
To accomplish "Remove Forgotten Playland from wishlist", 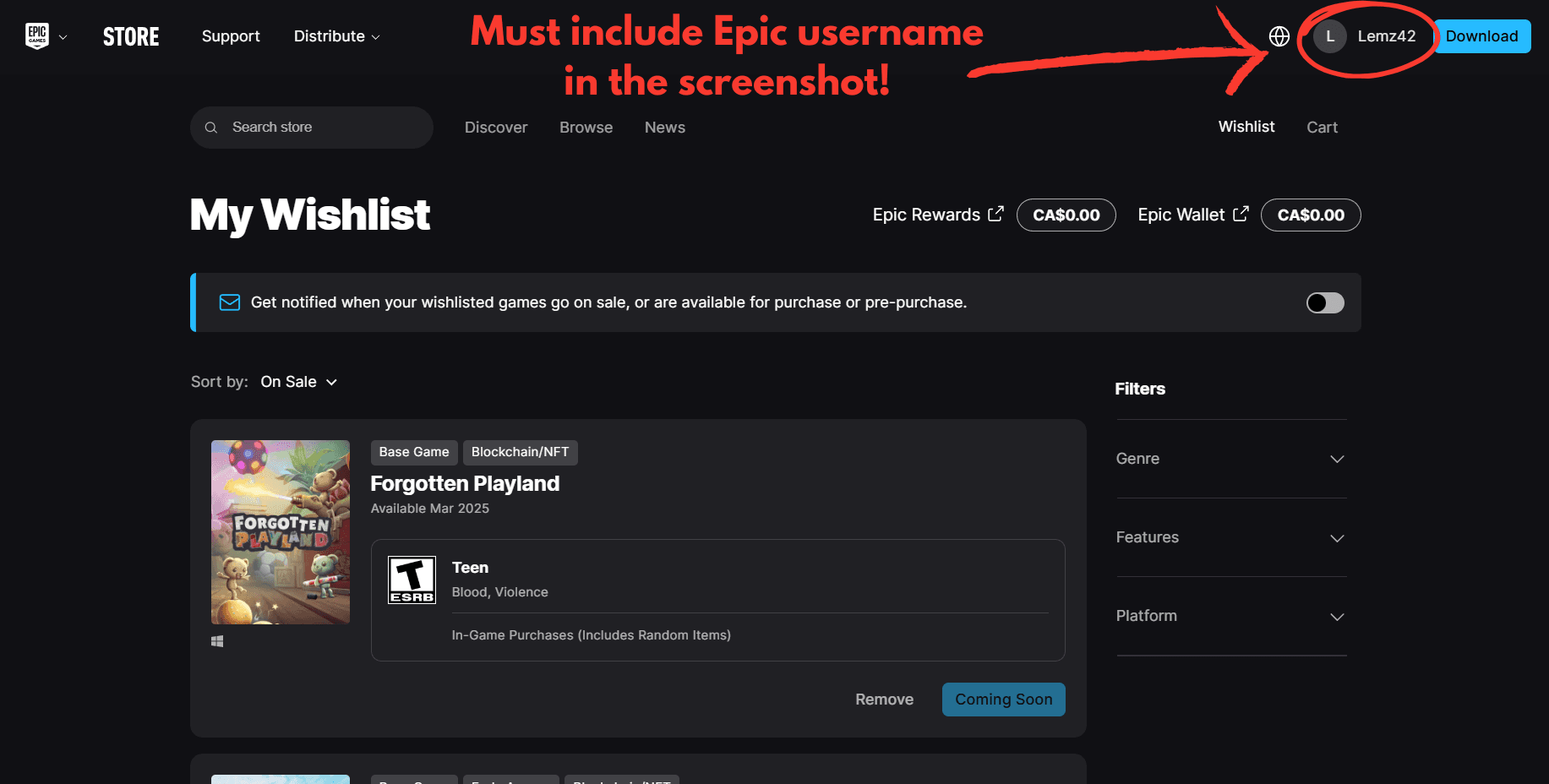I will click(x=884, y=700).
